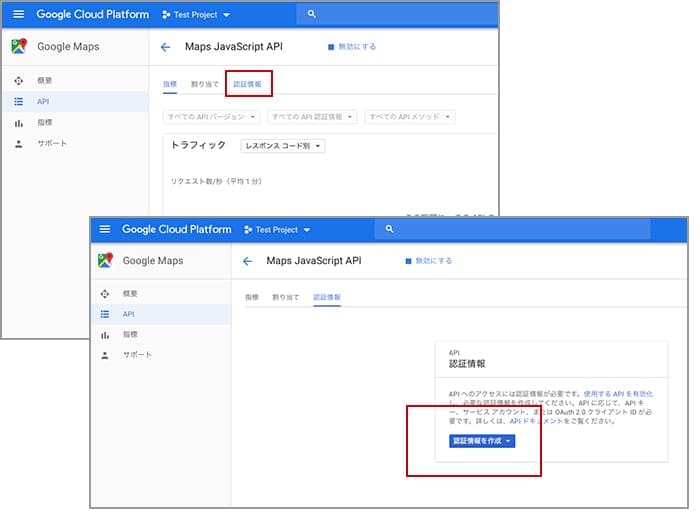
Task: Select 概要 in front window sidebar
Action: click(161, 294)
